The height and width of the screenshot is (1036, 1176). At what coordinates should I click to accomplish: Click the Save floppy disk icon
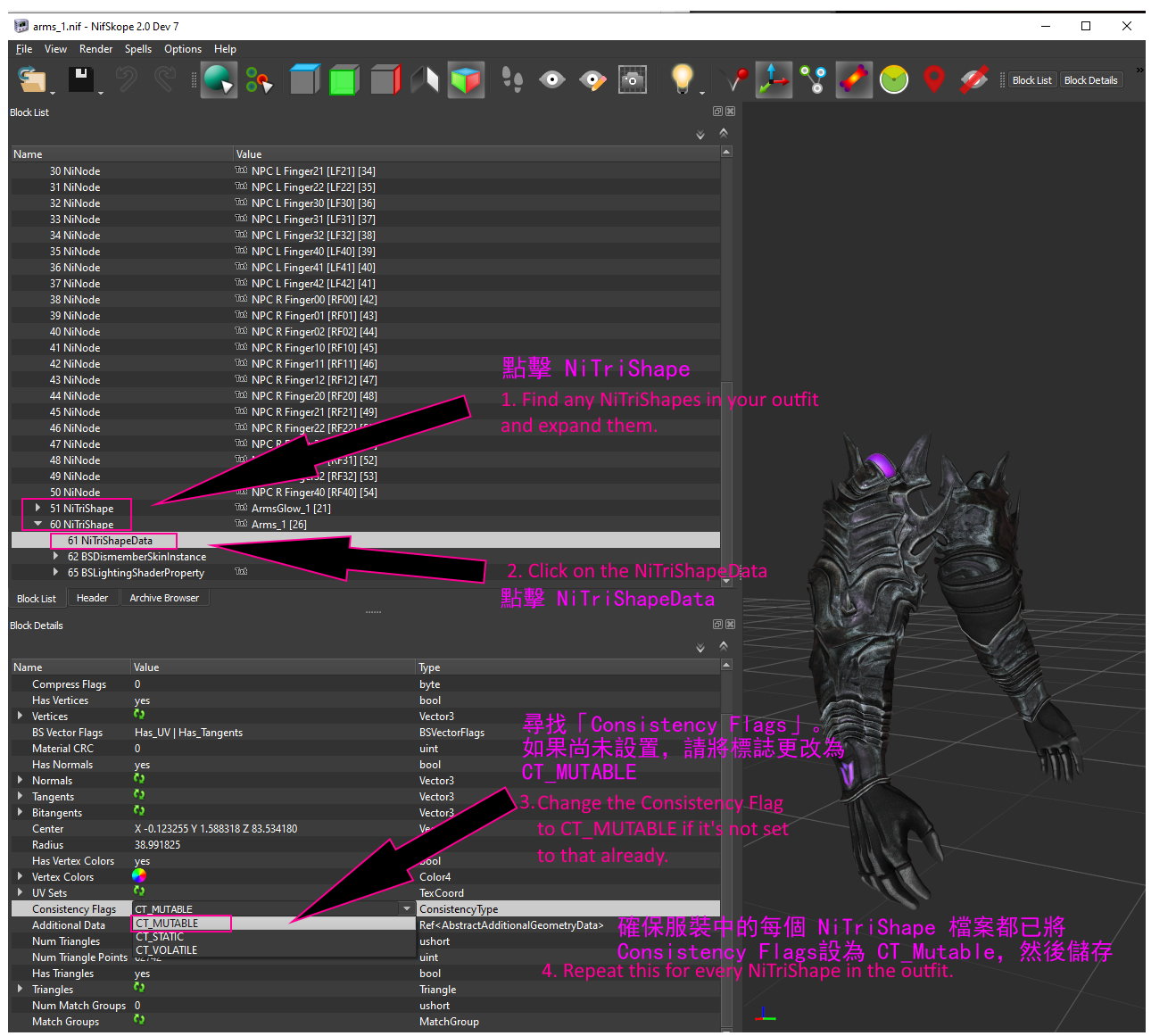[x=81, y=79]
